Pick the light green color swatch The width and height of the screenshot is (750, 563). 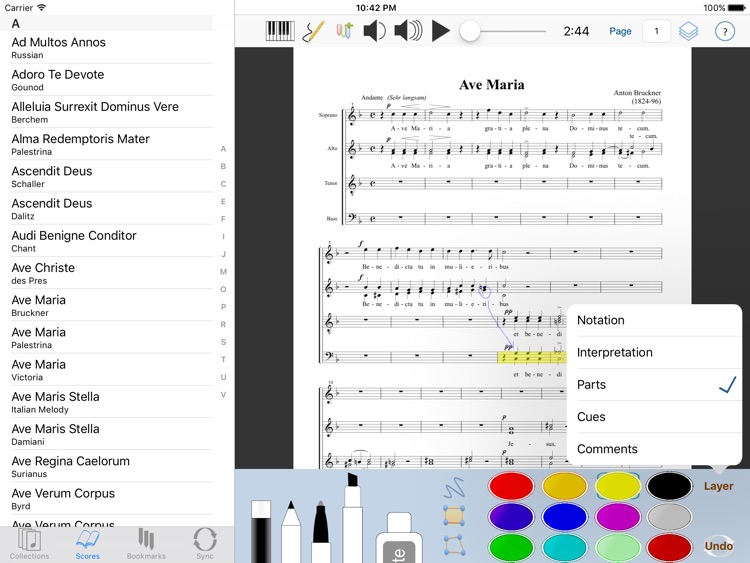(618, 548)
